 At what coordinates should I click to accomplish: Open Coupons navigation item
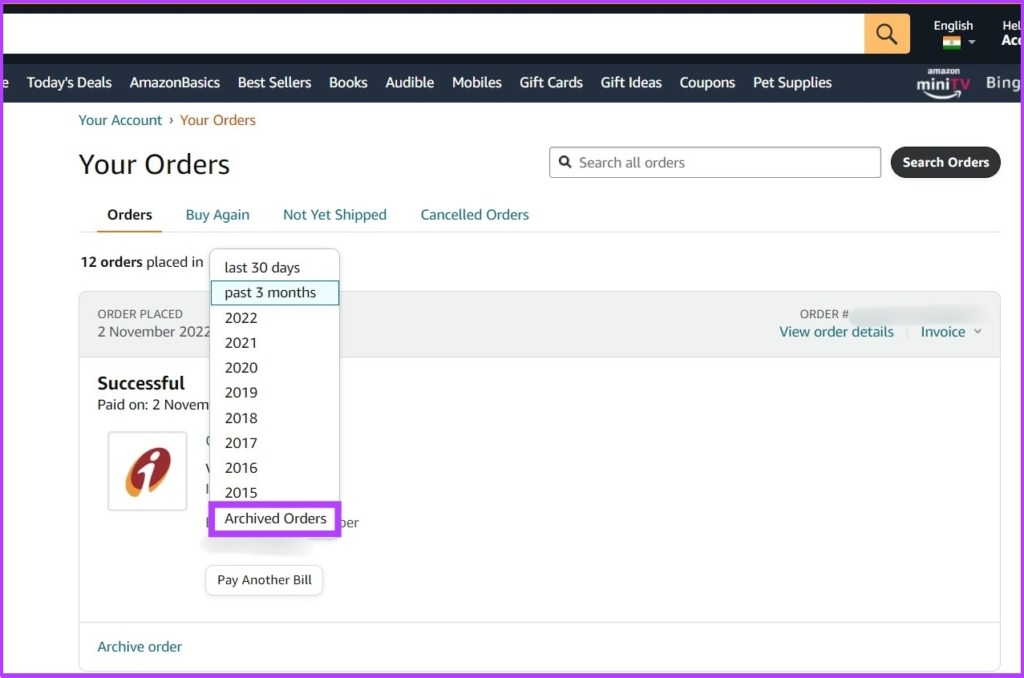(707, 83)
